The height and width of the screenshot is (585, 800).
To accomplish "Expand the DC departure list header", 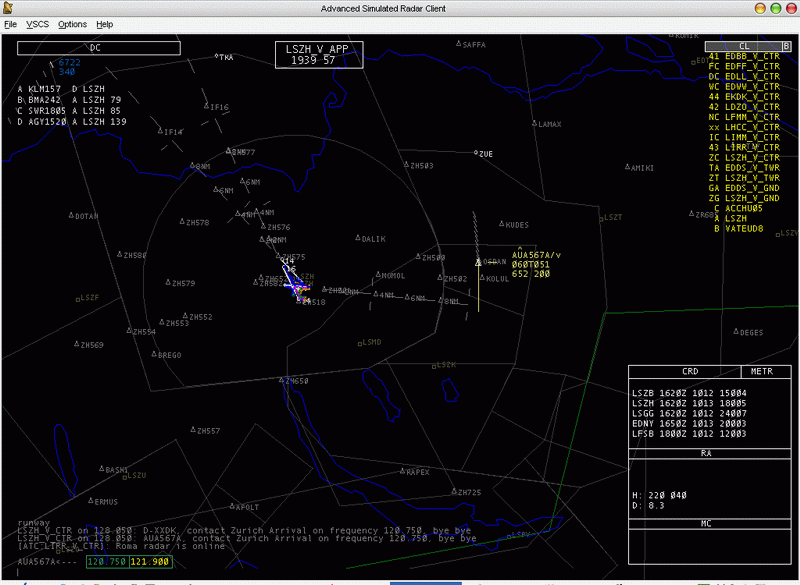I will (97, 47).
